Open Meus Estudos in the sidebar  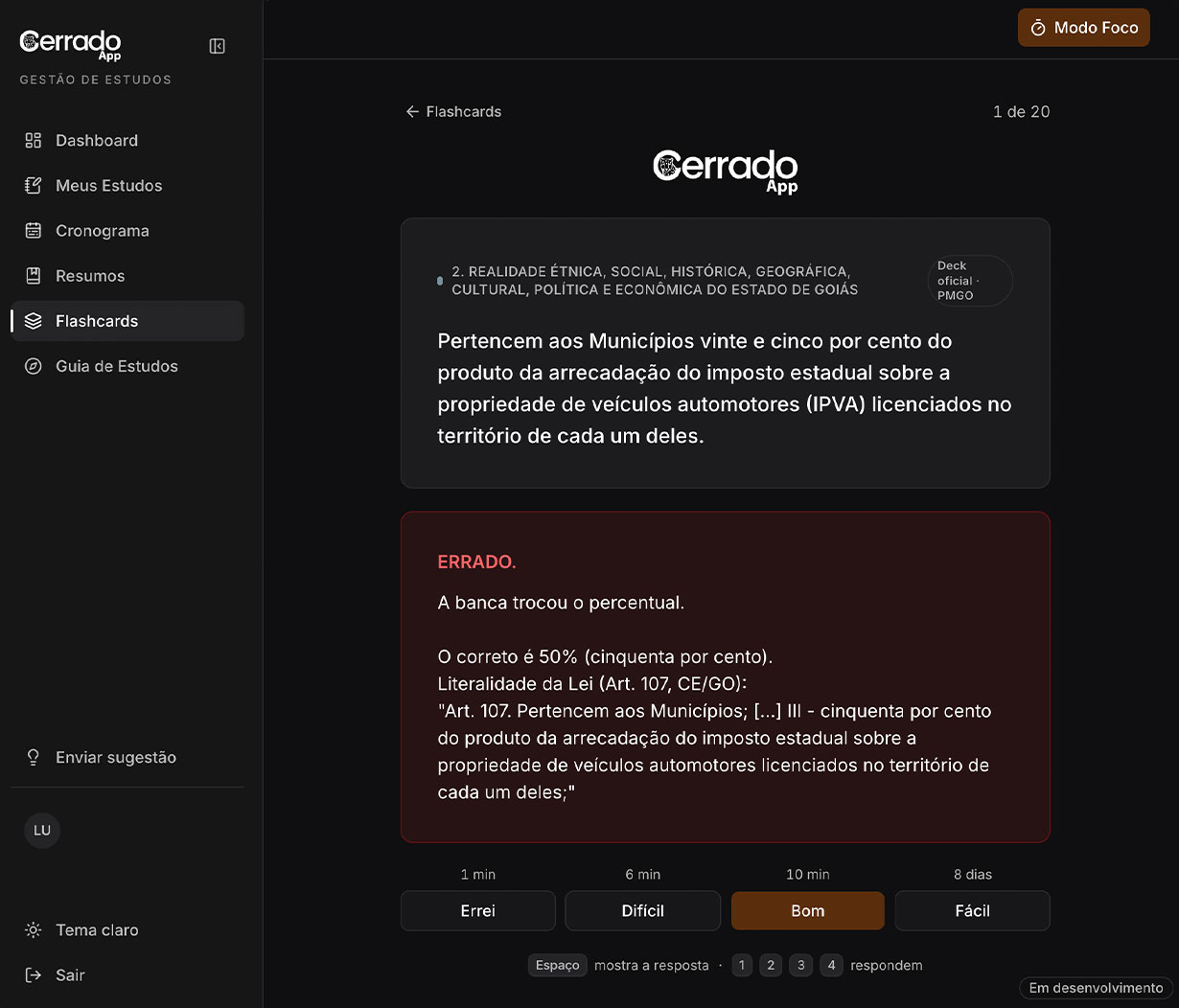(x=127, y=186)
